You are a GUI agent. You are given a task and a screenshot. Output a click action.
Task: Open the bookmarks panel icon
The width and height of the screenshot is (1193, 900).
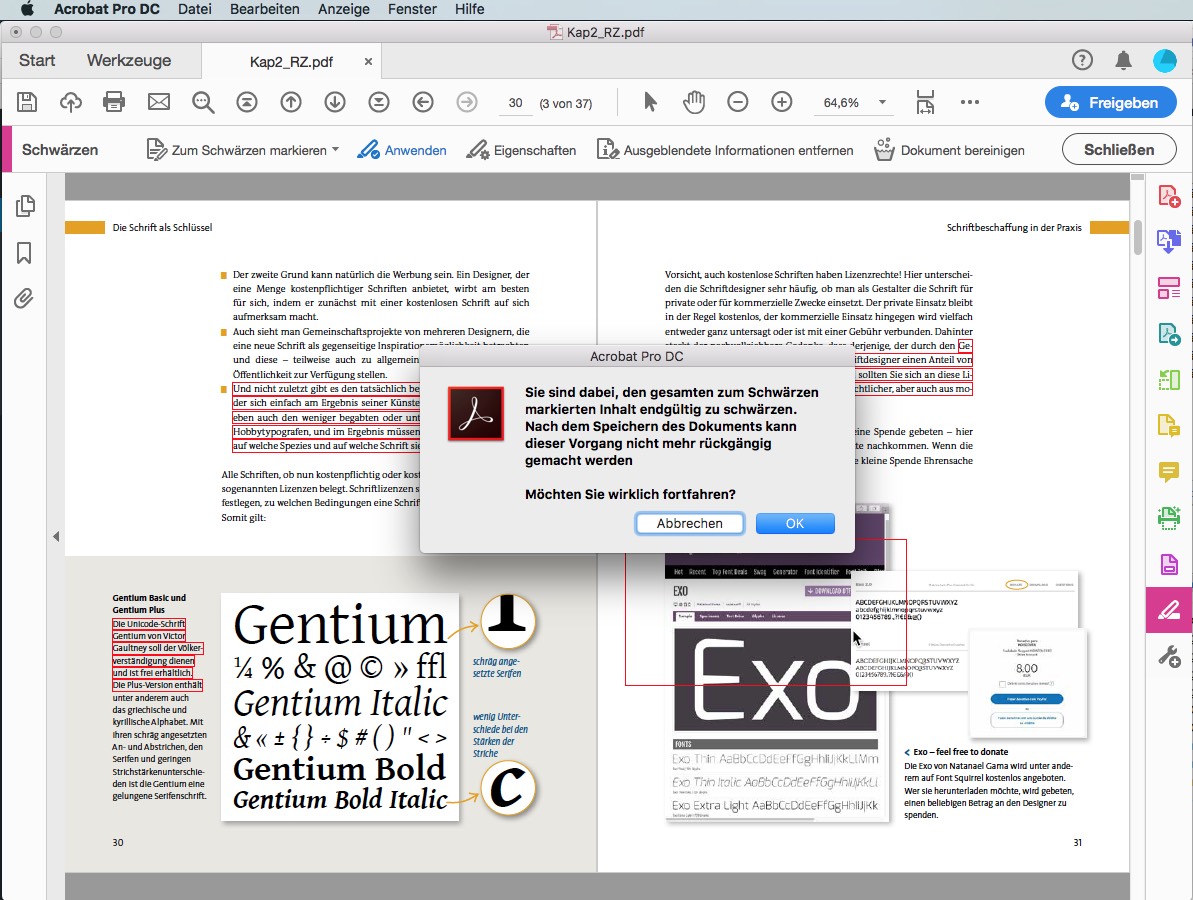(x=25, y=253)
